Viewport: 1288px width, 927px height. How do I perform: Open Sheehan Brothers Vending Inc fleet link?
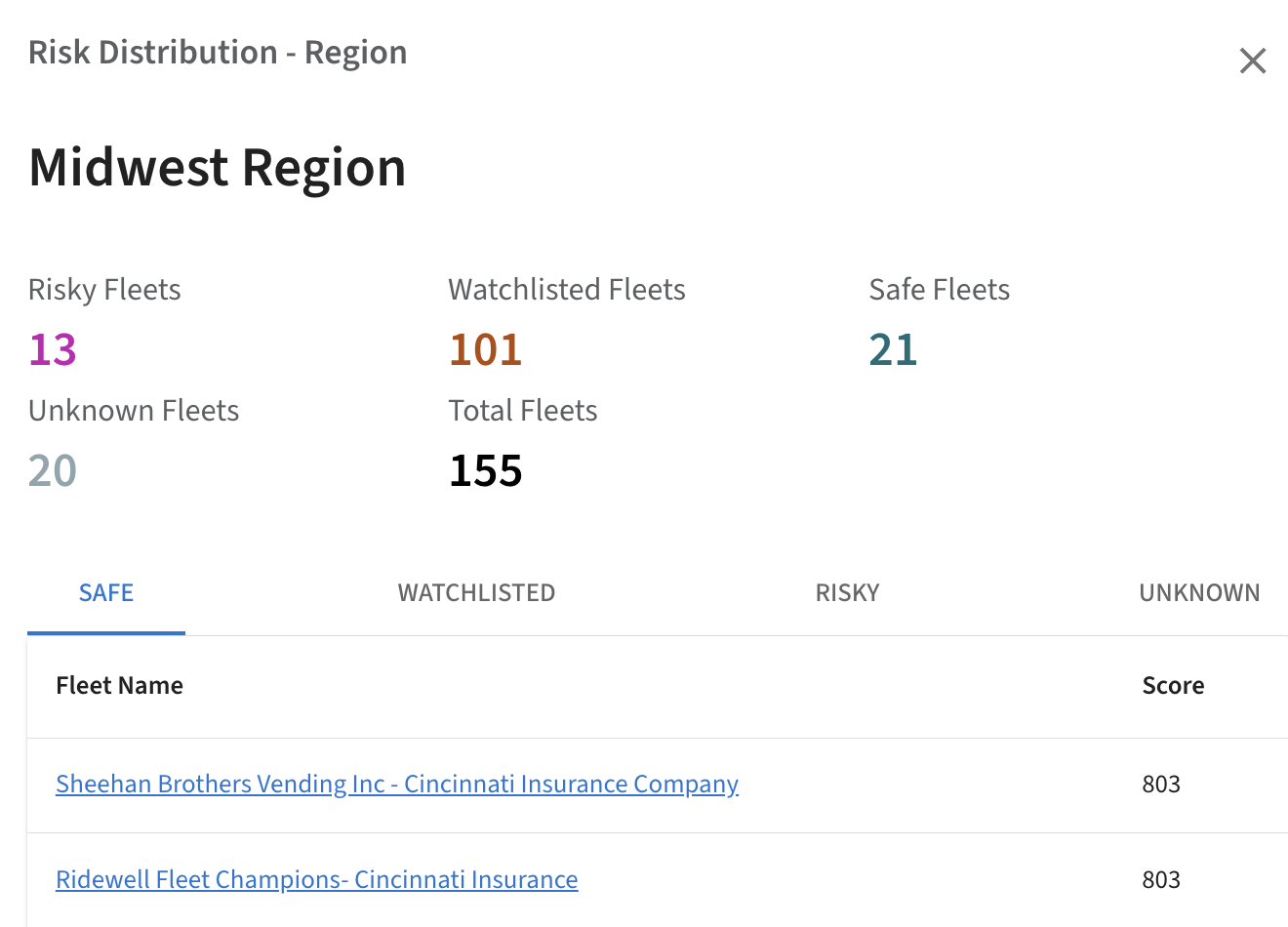click(x=396, y=784)
